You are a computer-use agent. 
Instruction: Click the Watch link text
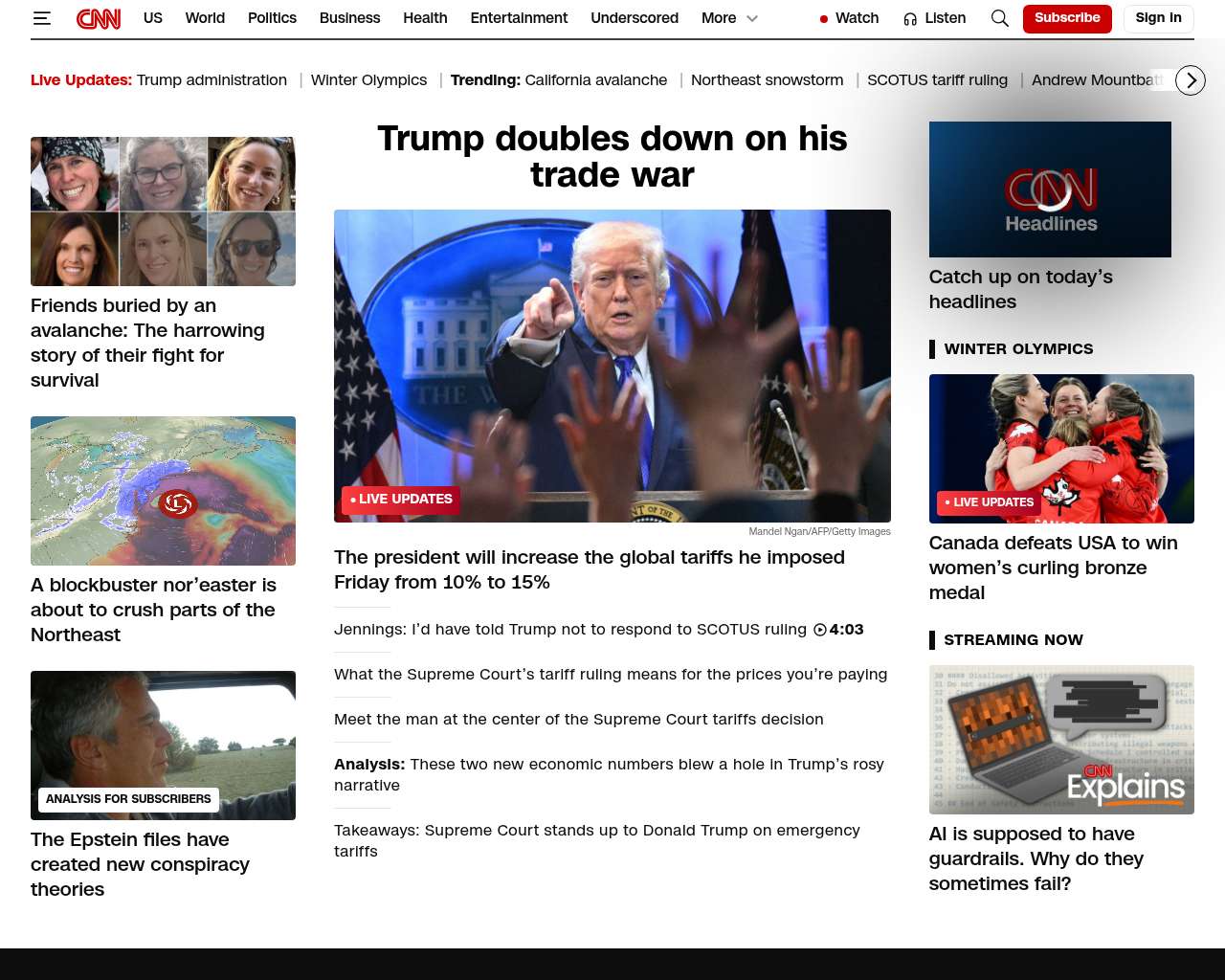857,18
